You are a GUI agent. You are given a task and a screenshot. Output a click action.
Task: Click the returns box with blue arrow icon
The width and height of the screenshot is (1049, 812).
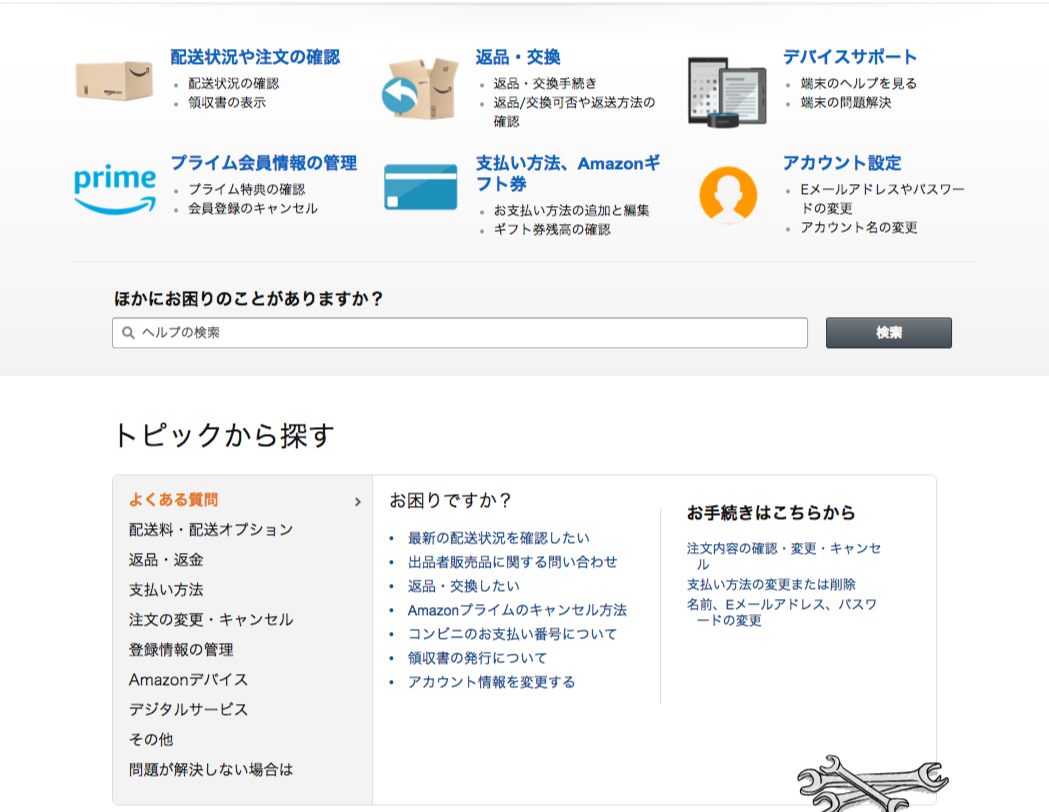click(x=421, y=88)
